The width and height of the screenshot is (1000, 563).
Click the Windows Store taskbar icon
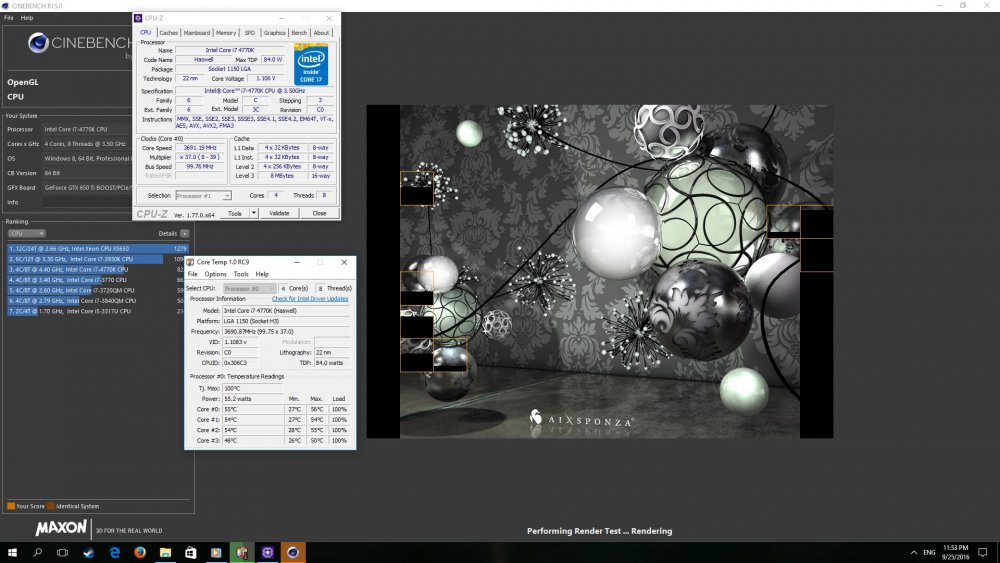pos(190,552)
